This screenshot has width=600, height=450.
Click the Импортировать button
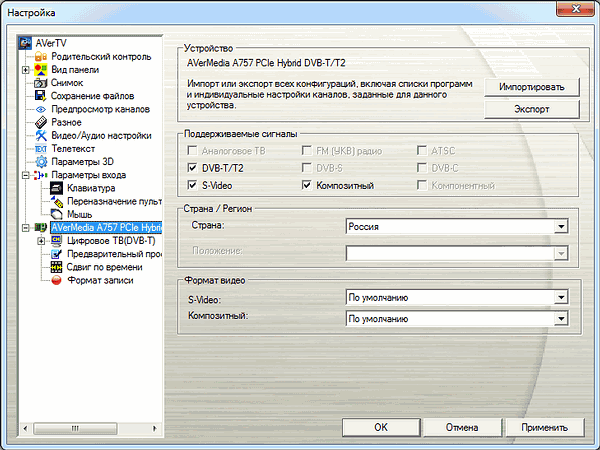pyautogui.click(x=532, y=87)
